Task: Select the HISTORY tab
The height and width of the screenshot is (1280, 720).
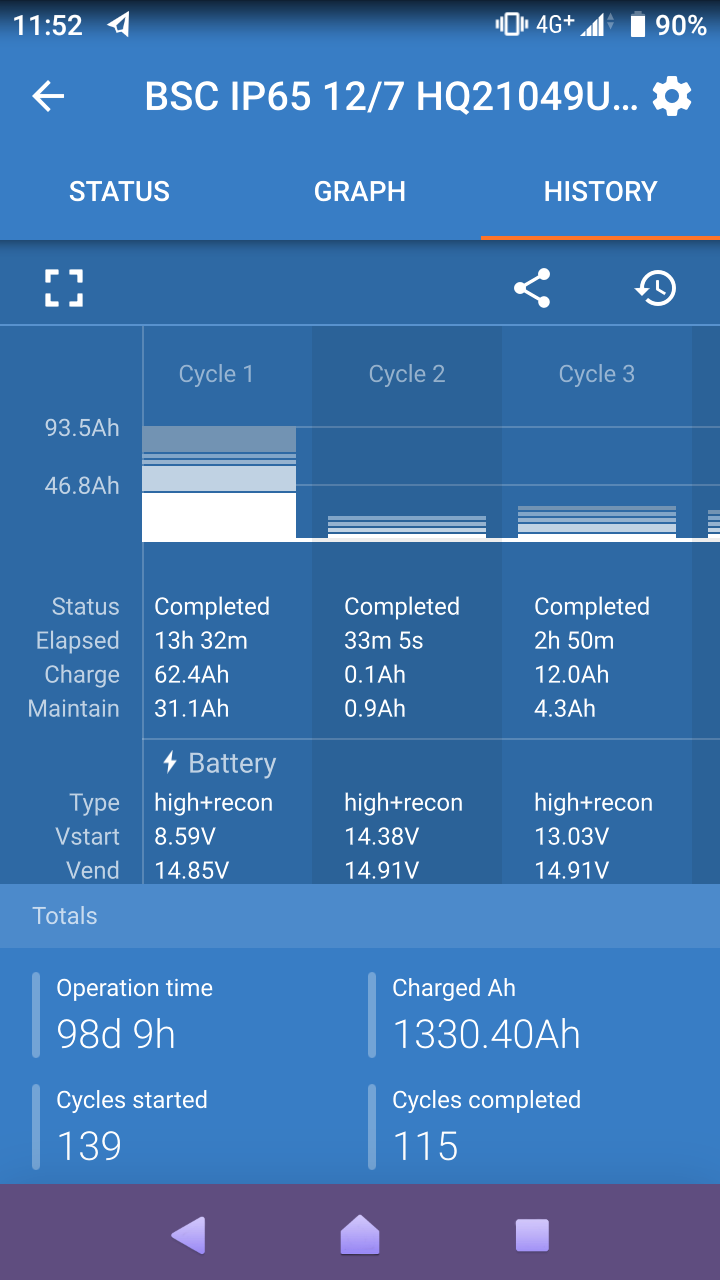Action: coord(600,191)
